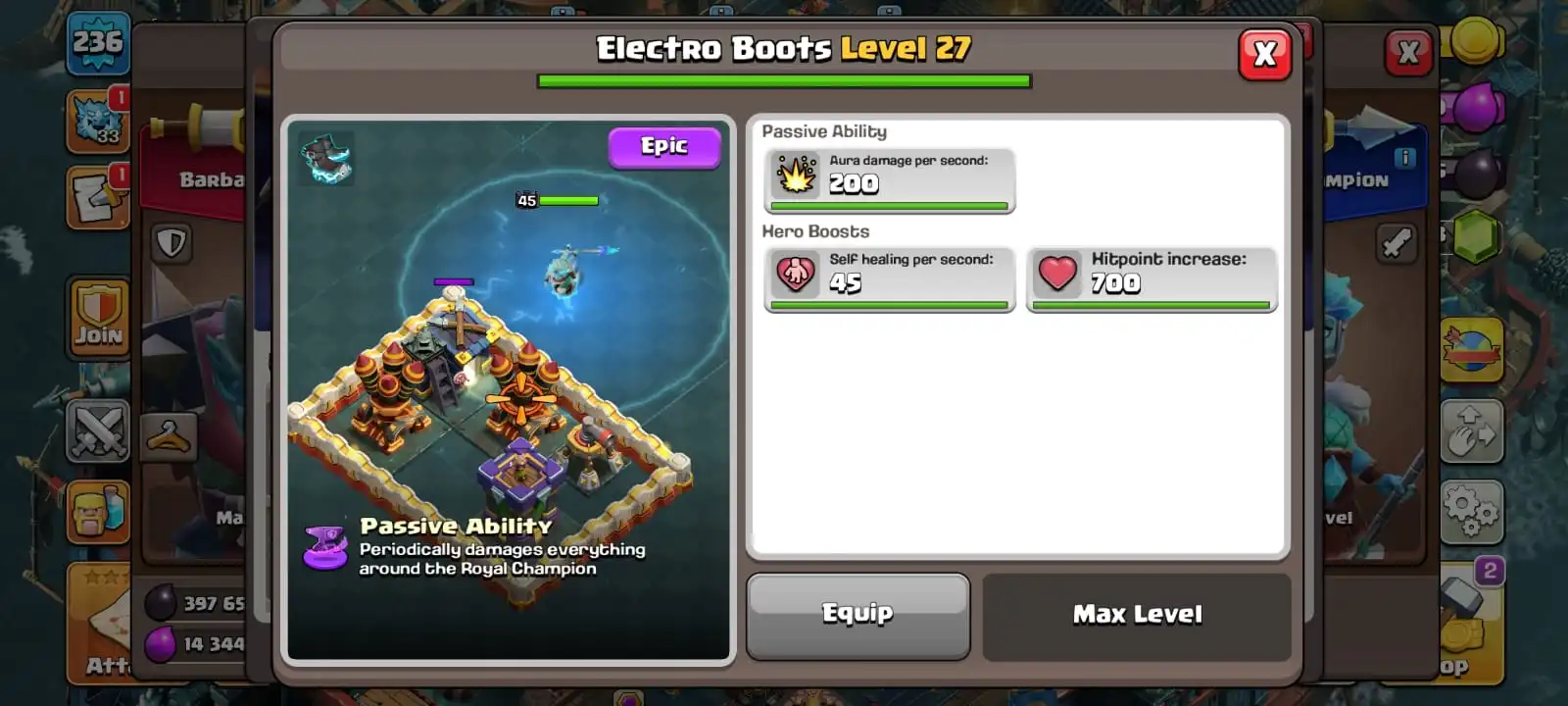Tap the hero skin hanger icon

click(170, 436)
